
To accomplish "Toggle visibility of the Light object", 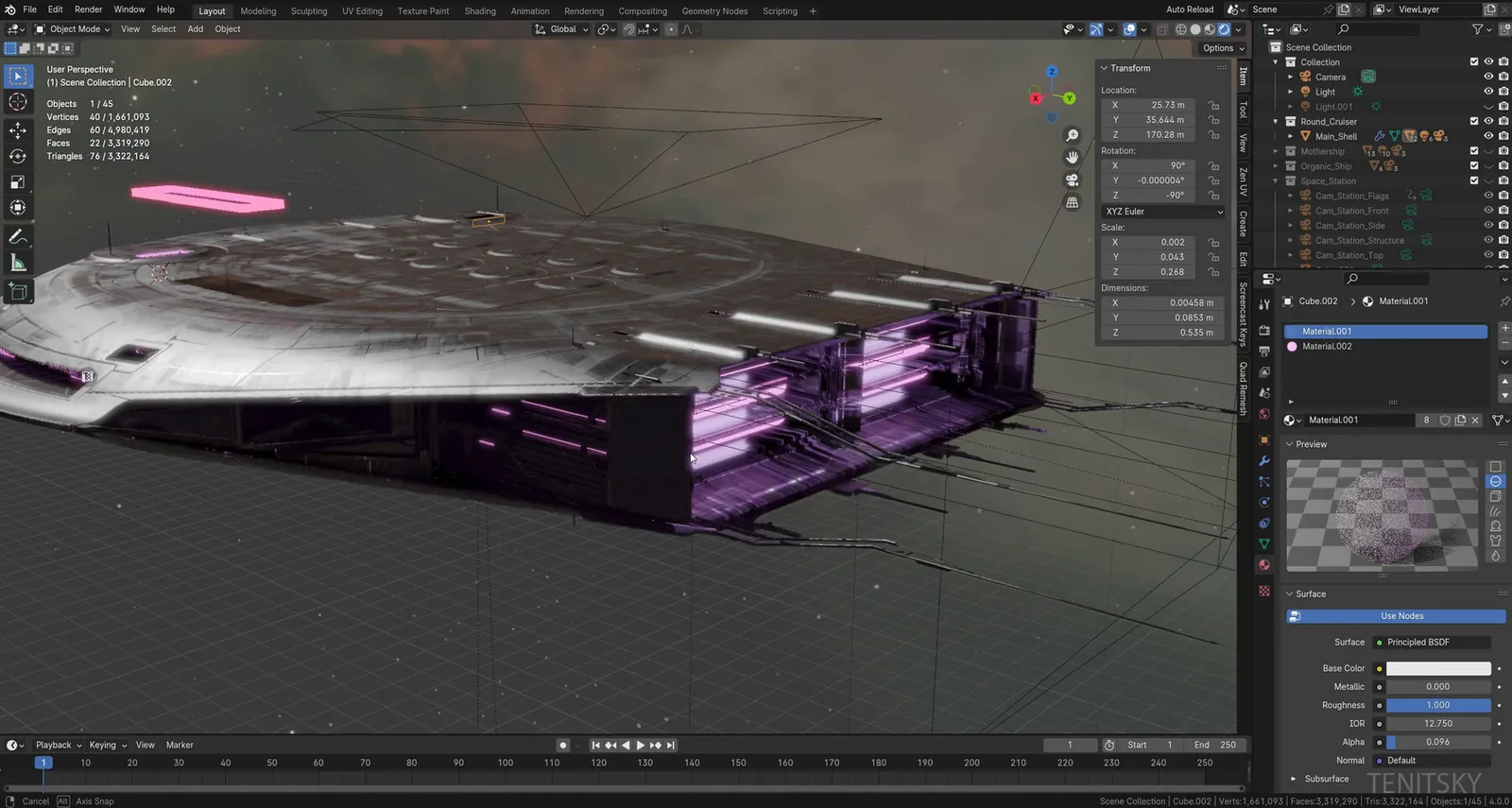I will coord(1488,92).
